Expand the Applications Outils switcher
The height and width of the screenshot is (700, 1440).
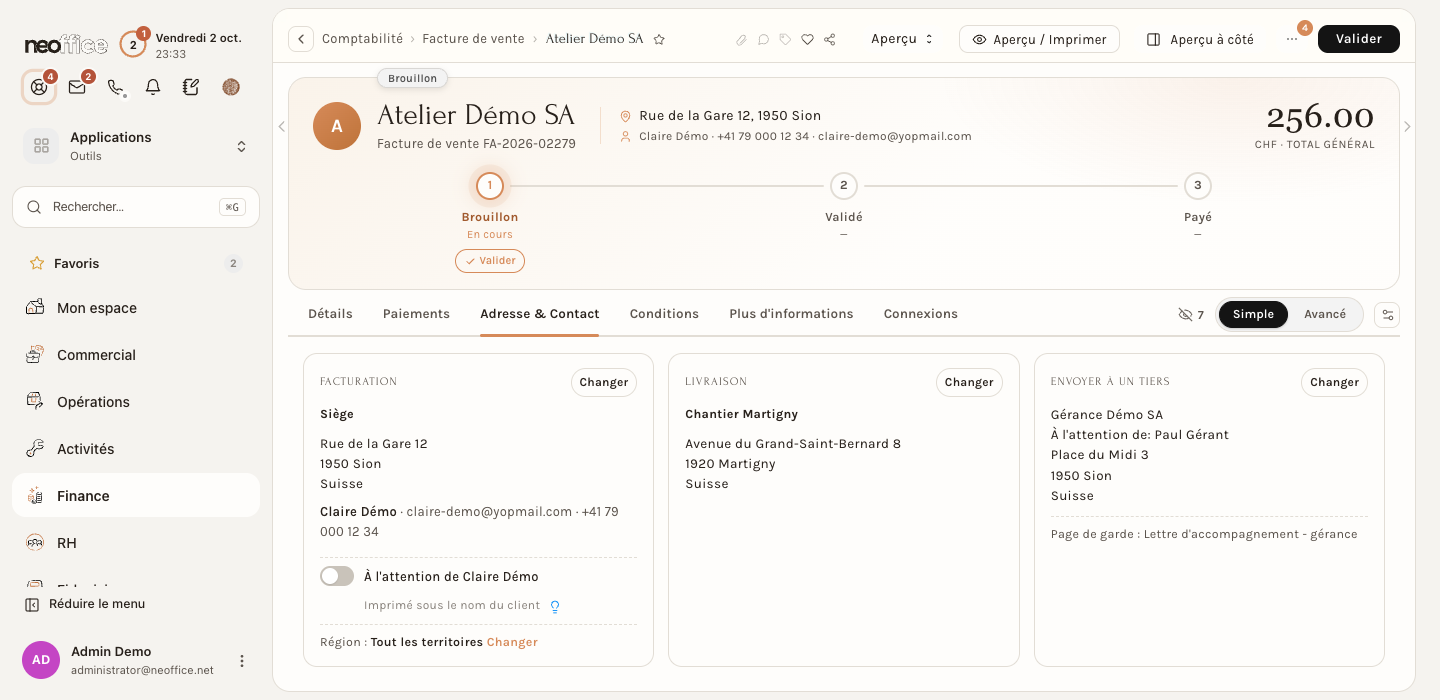(x=136, y=146)
